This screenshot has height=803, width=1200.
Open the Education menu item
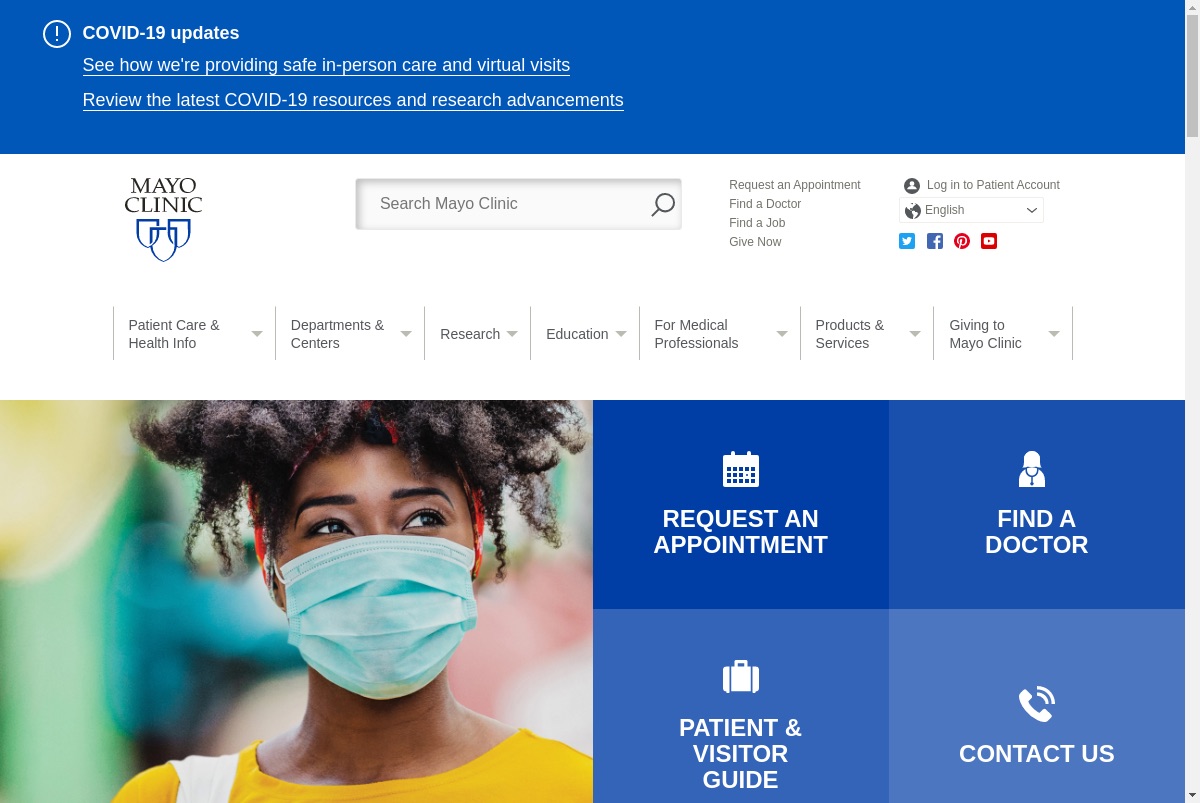[577, 334]
